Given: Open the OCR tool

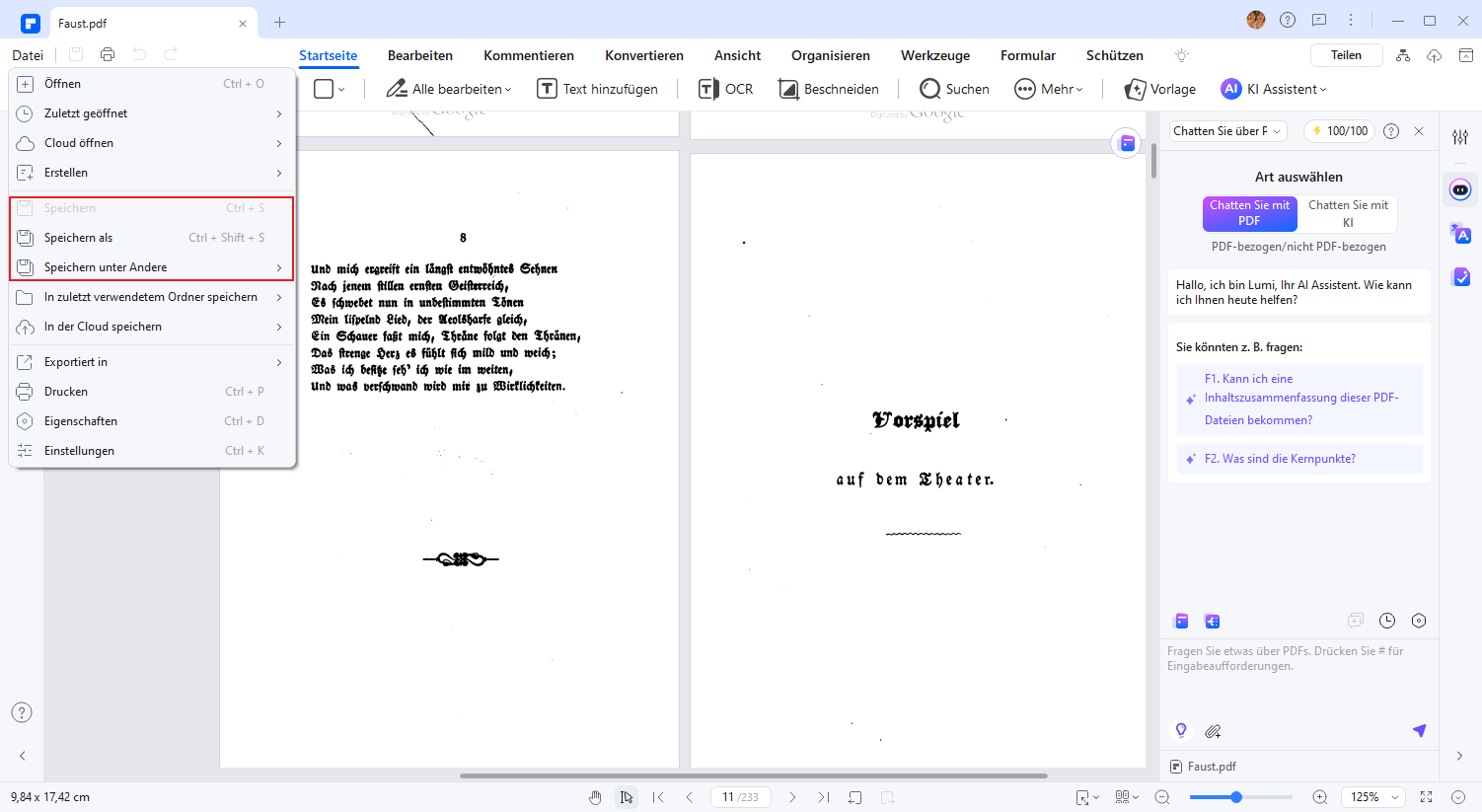Looking at the screenshot, I should pyautogui.click(x=725, y=89).
